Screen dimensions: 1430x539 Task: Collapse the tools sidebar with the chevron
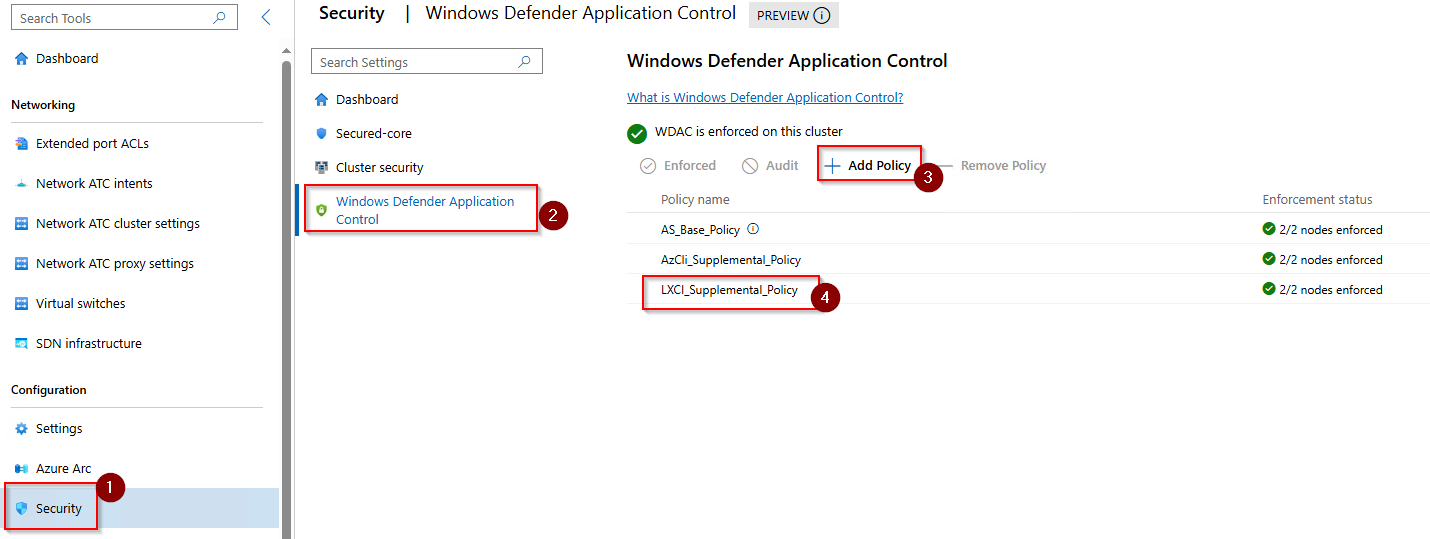click(x=265, y=17)
